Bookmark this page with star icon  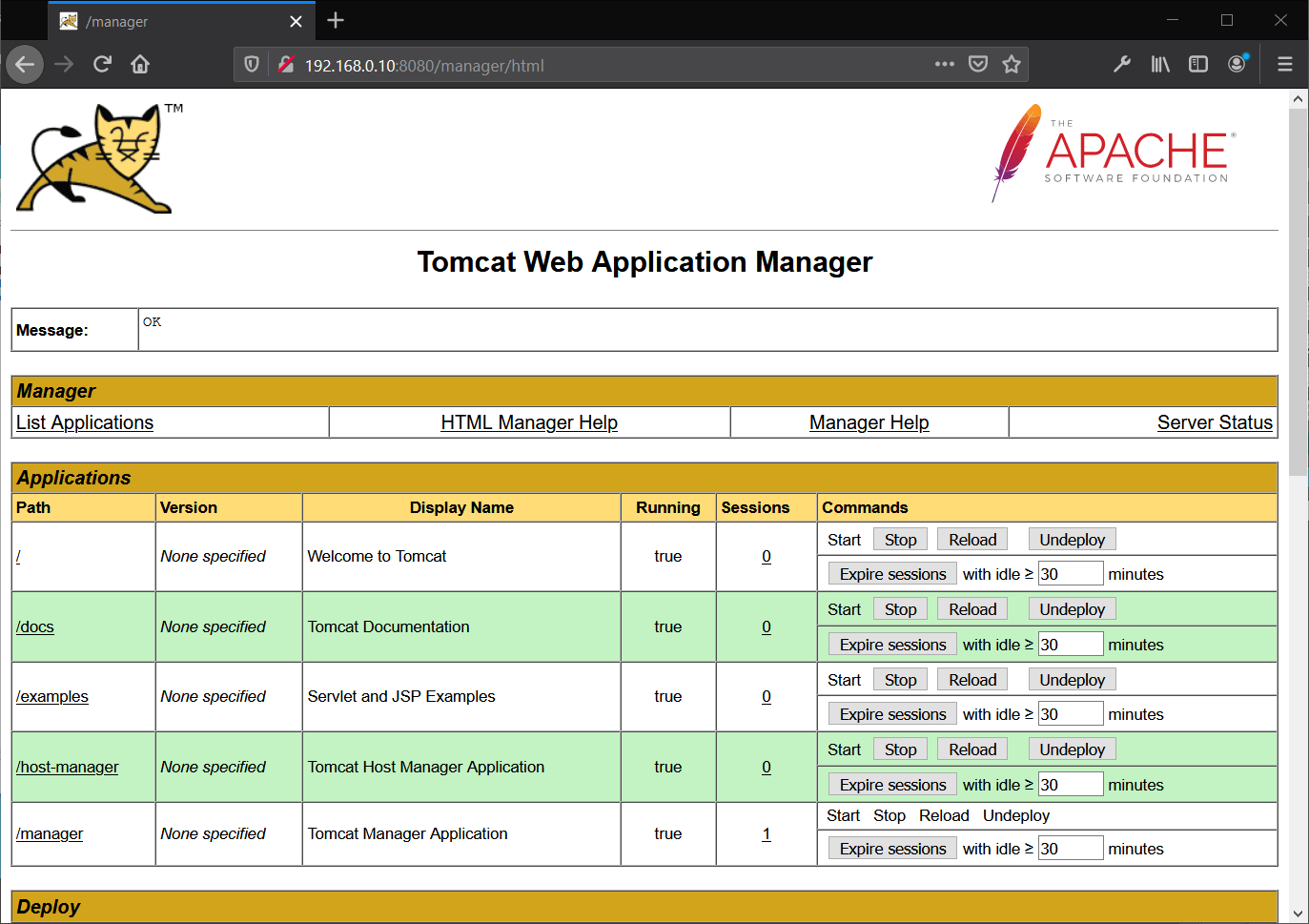coord(1012,64)
